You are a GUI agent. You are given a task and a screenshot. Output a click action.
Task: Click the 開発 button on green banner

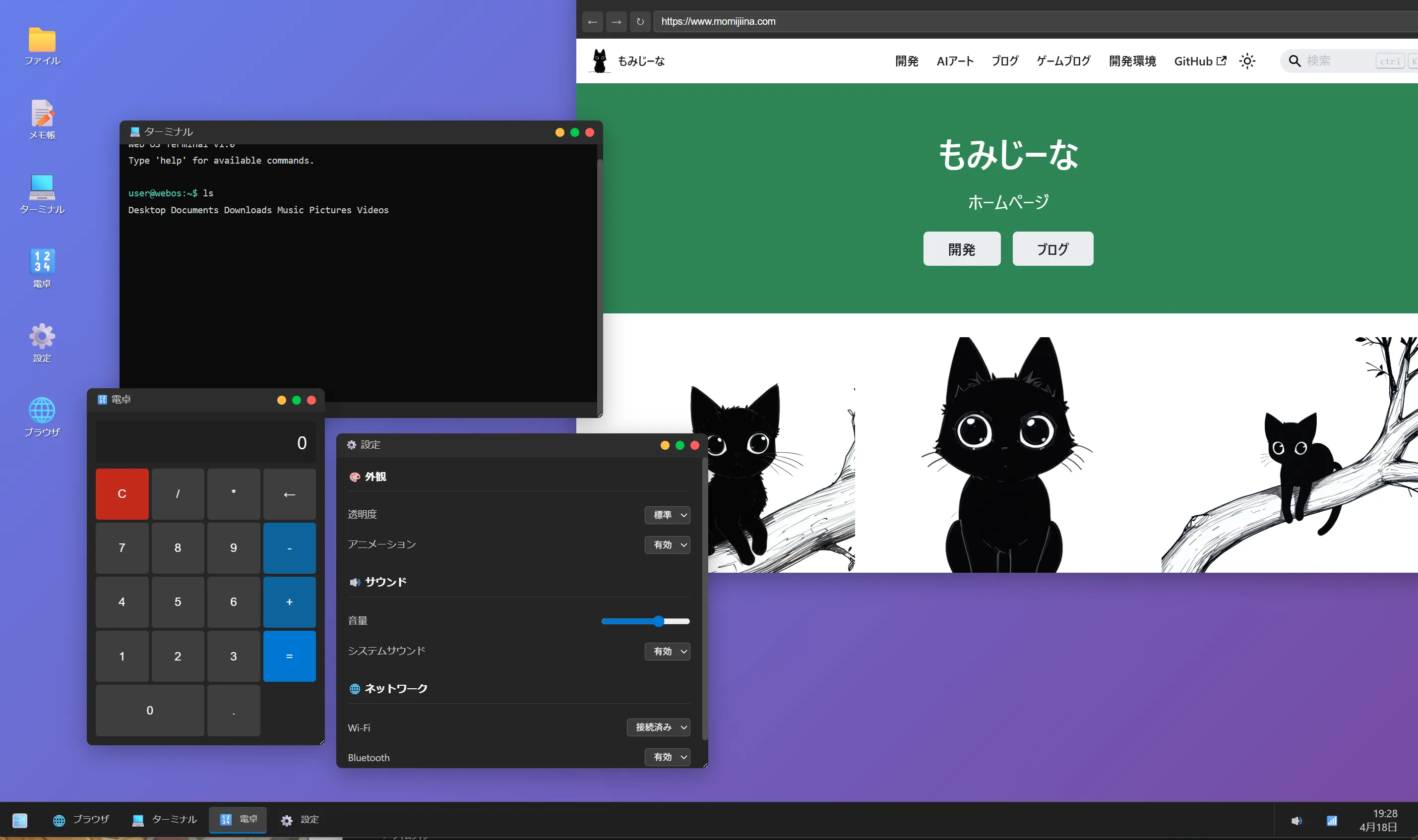pyautogui.click(x=961, y=249)
